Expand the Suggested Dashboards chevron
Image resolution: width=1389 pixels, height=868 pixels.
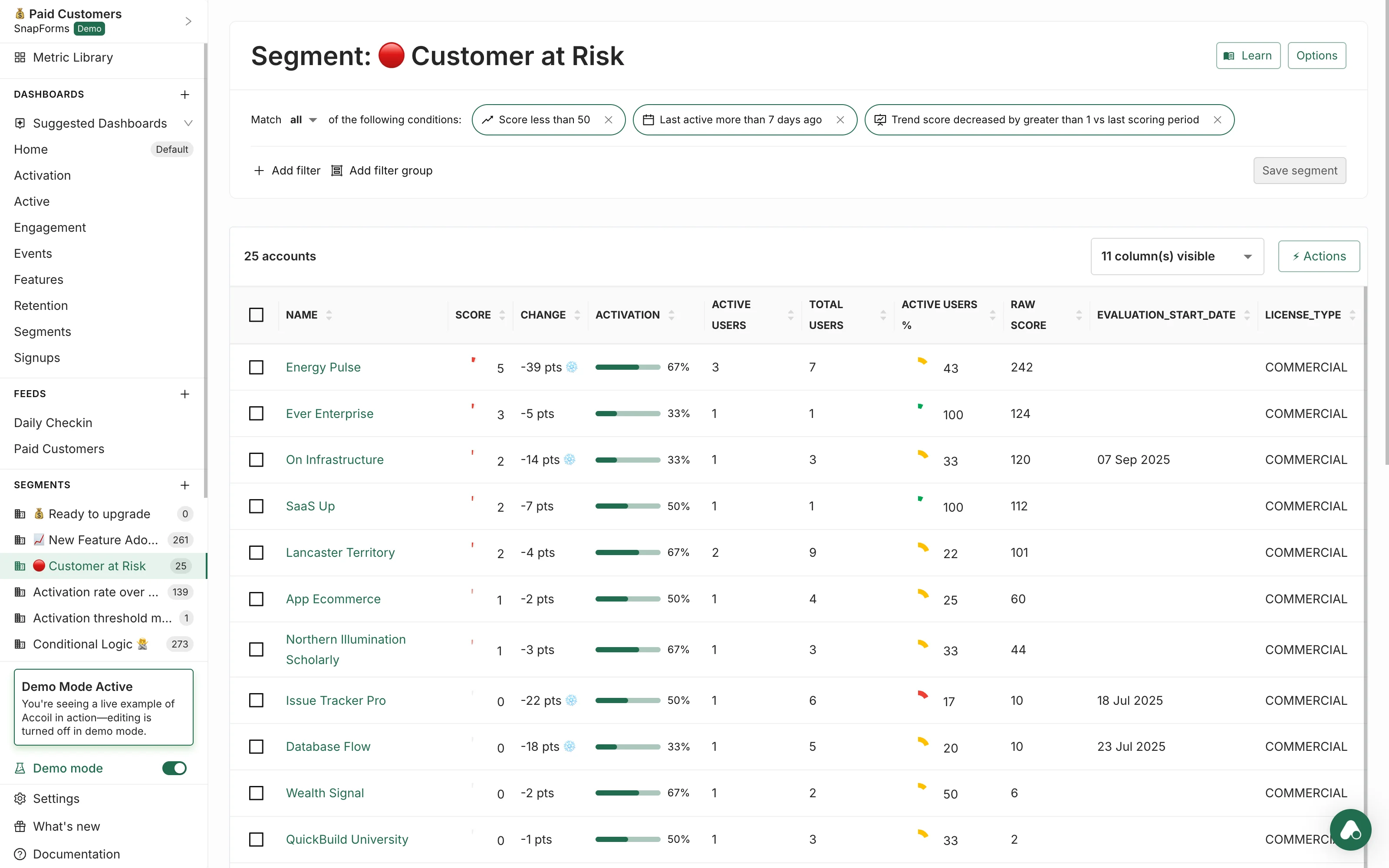(188, 123)
